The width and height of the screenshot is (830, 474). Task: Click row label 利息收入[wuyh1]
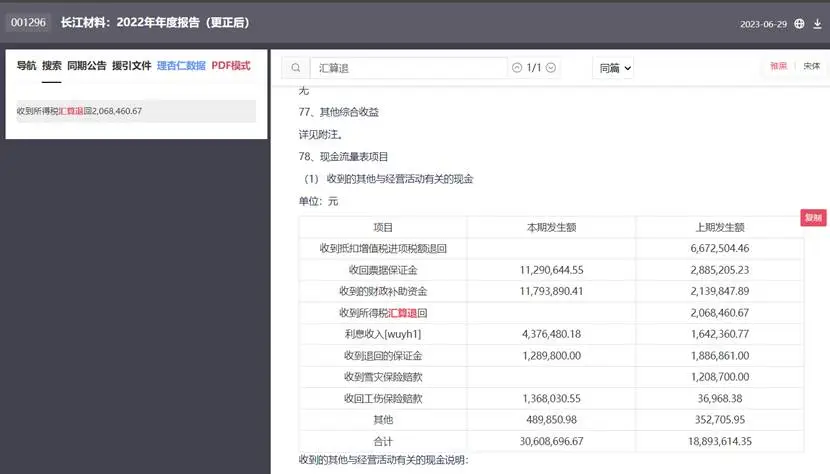[383, 334]
